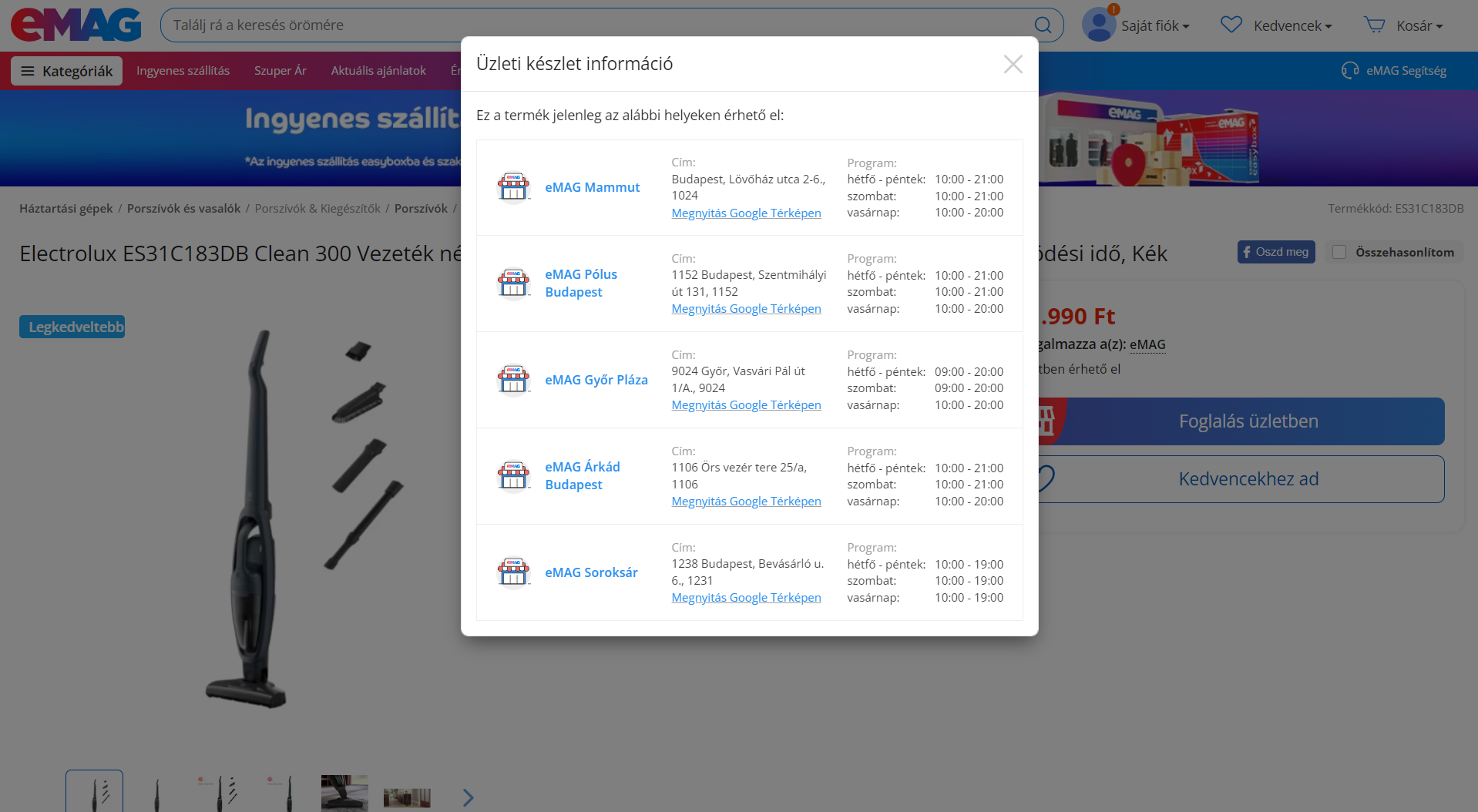Click the Porszívók & Kiegészítők breadcrumb

[317, 209]
